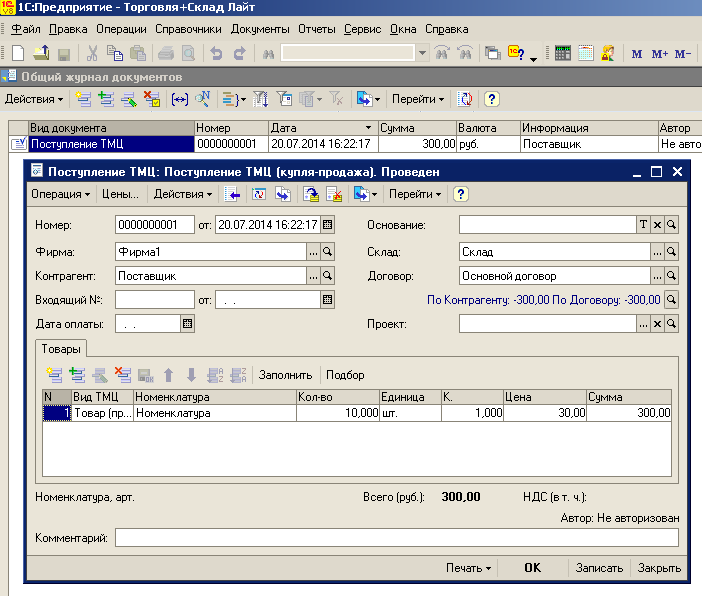Screen dimensions: 702x596
Task: Click the Заполнить button
Action: pos(286,375)
